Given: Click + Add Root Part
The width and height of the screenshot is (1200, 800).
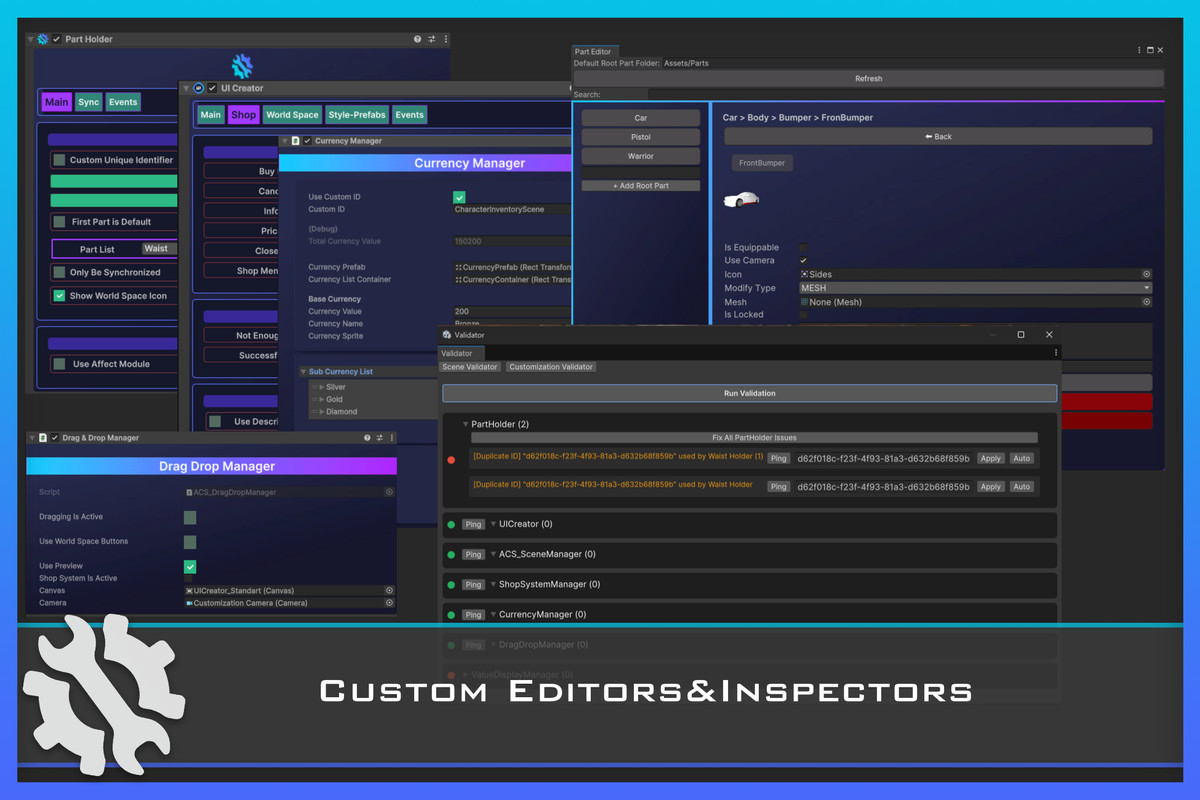Looking at the screenshot, I should 641,186.
